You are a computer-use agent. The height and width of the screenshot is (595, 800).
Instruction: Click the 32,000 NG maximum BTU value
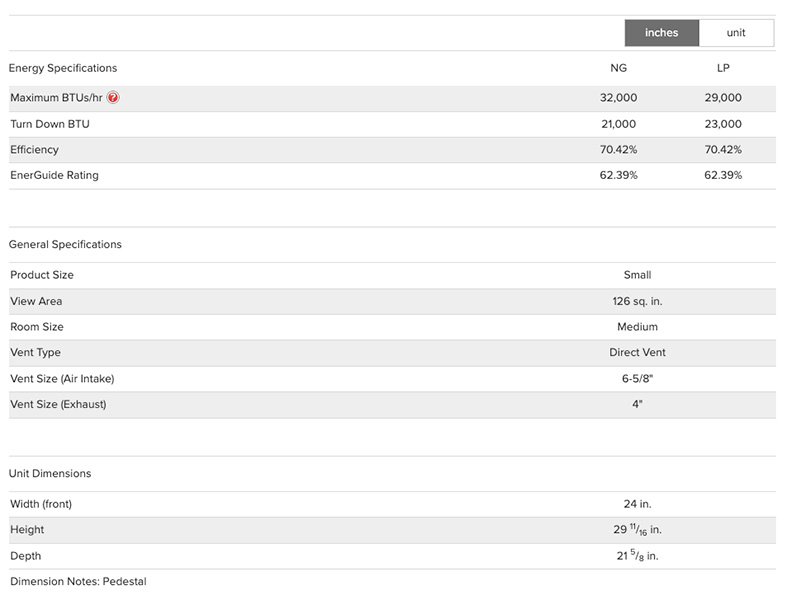coord(618,98)
